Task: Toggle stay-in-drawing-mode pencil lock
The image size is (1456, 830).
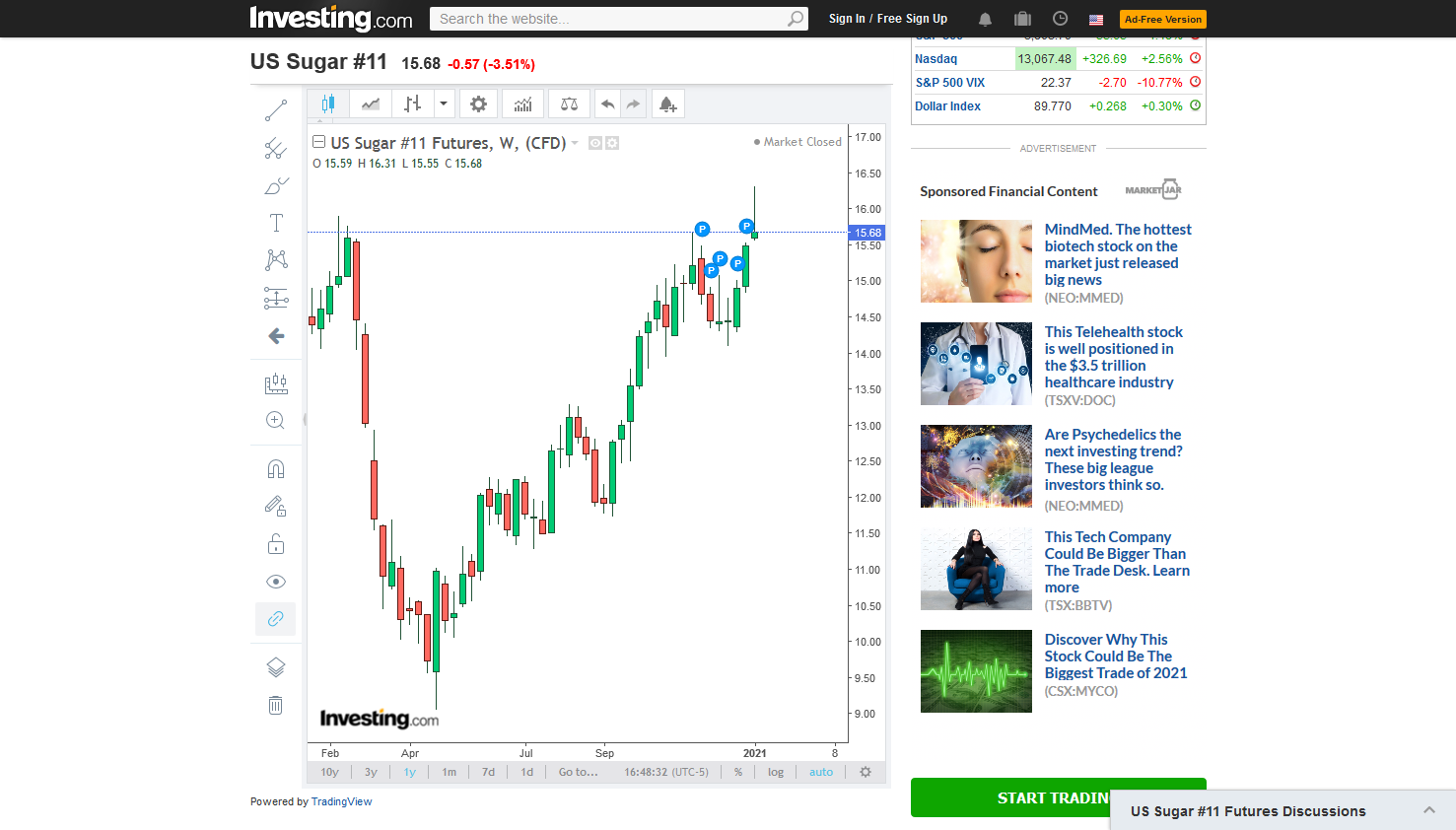Action: [276, 507]
